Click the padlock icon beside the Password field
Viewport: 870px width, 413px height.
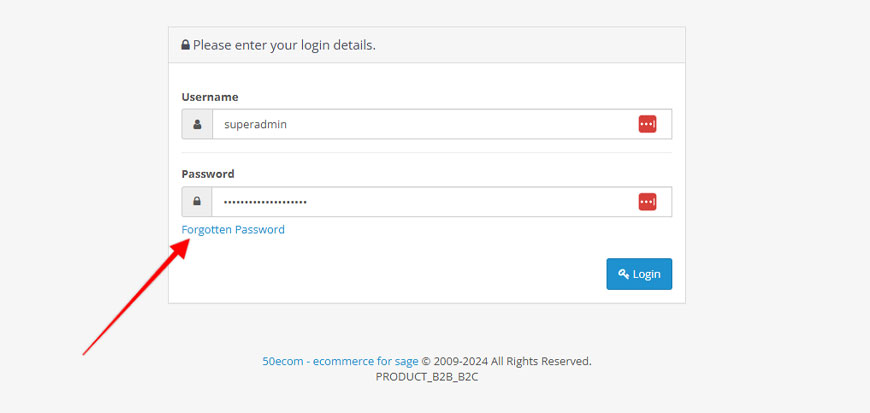[x=197, y=202]
